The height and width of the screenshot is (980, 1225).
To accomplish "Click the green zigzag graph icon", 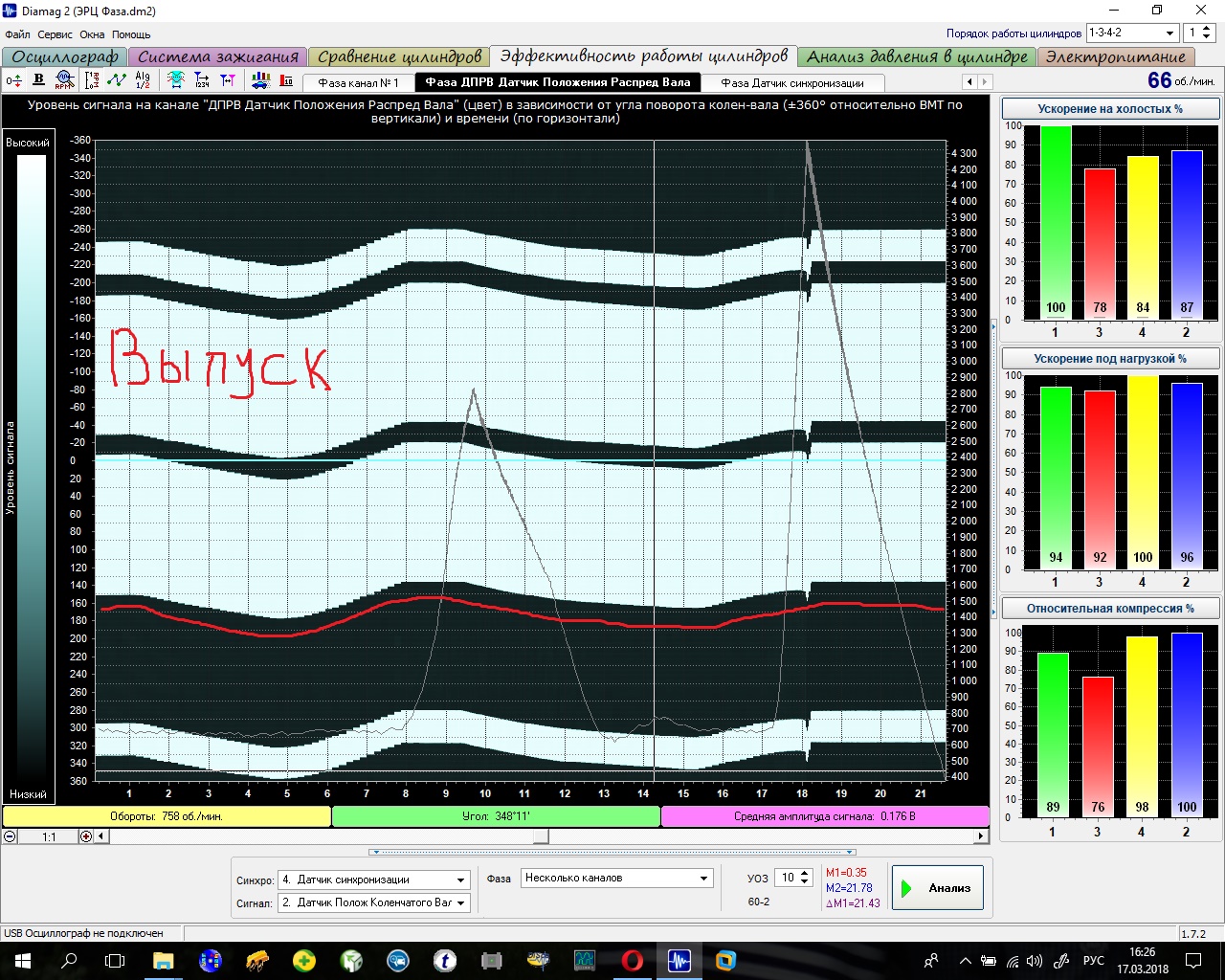I will tap(117, 80).
